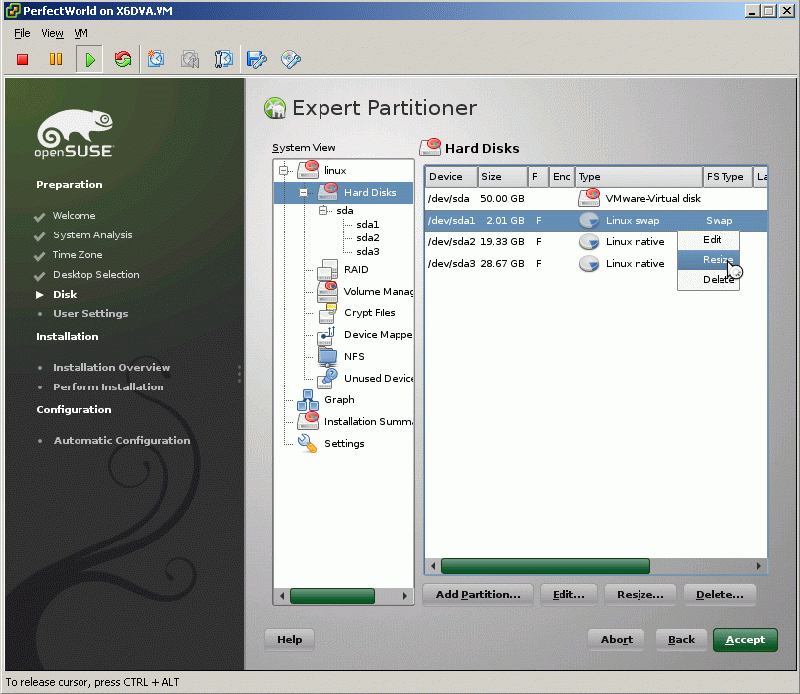Click the Resize... button below table
The image size is (800, 694).
[x=640, y=595]
